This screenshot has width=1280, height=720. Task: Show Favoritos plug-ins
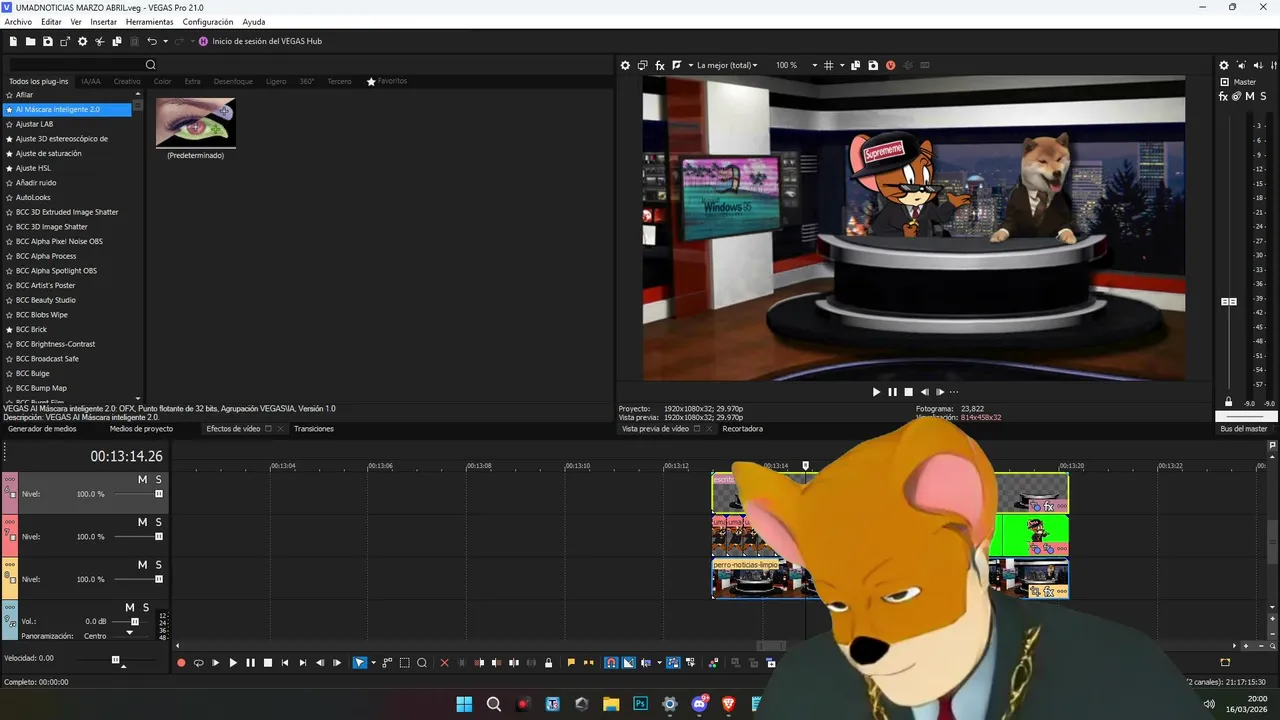tap(386, 81)
